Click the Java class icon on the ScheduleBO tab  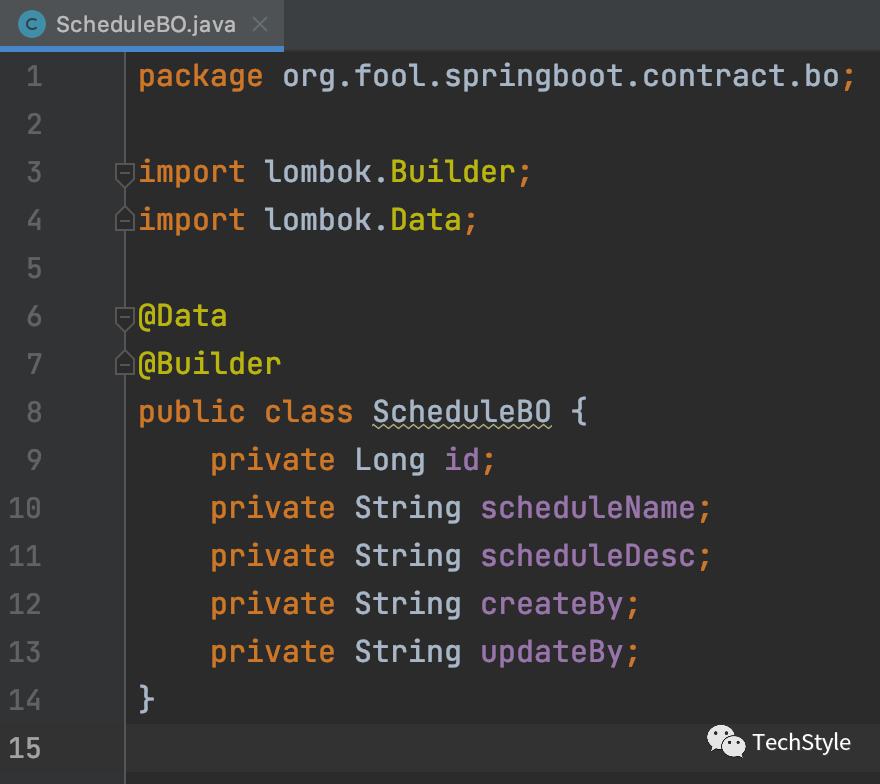pos(33,24)
